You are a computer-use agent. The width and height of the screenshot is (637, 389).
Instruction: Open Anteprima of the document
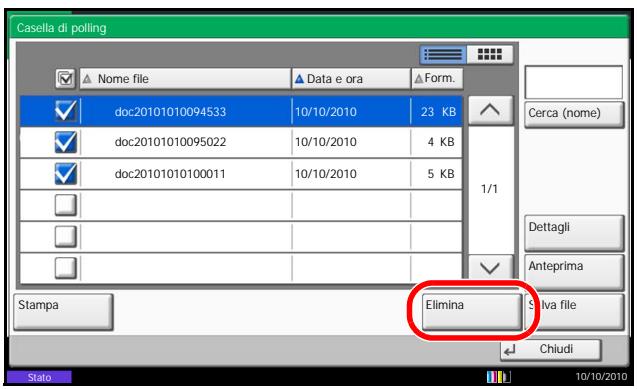pyautogui.click(x=574, y=272)
